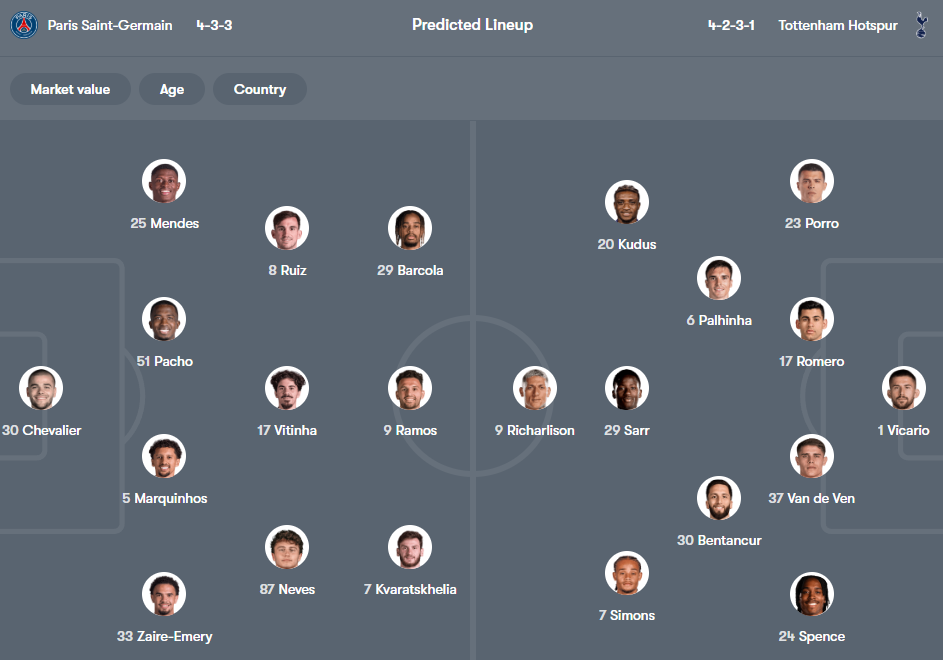Screen dimensions: 943x660
Task: Select goalkeeper Vicario's portrait
Action: tap(903, 388)
